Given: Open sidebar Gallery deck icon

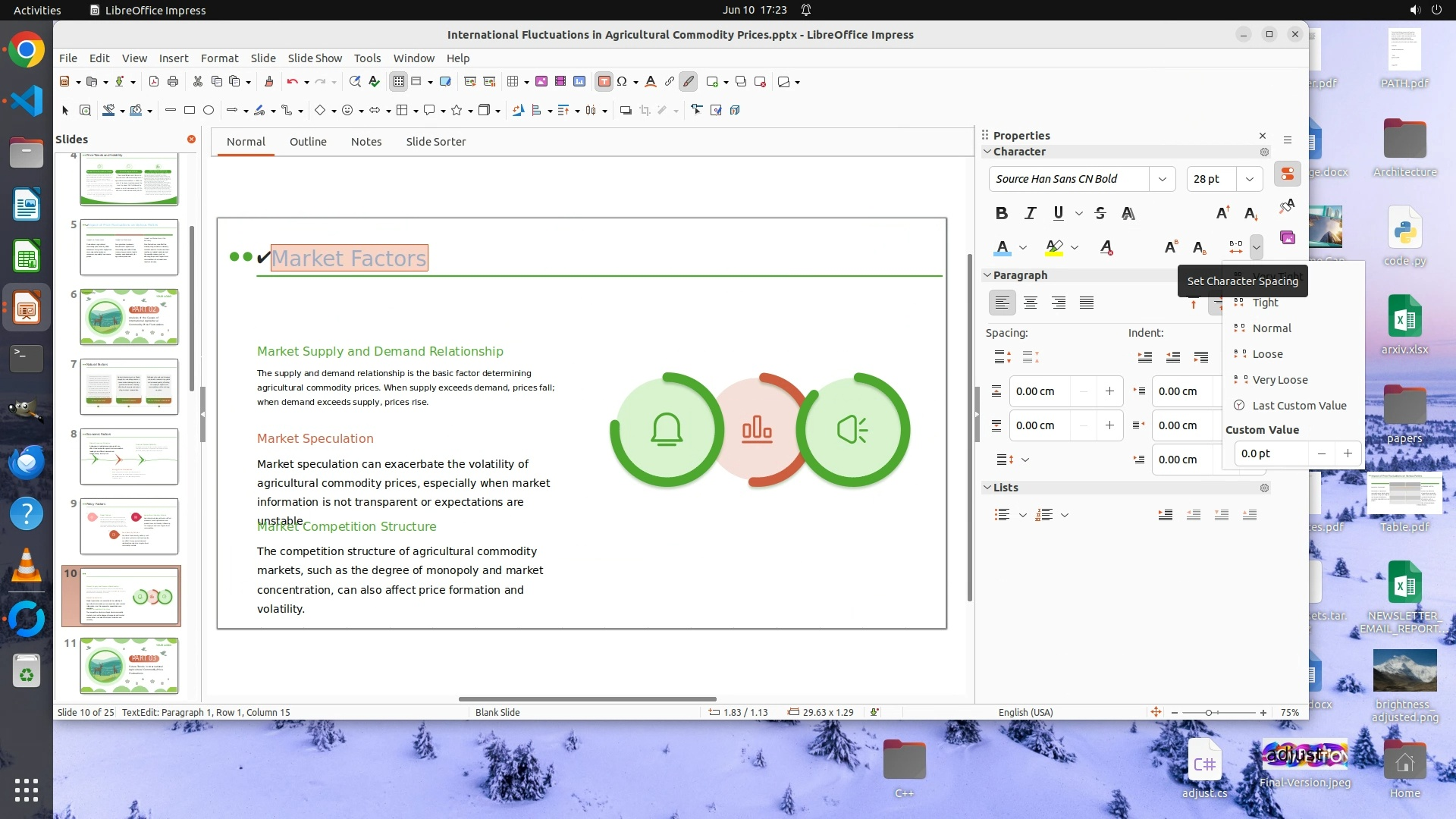Looking at the screenshot, I should pyautogui.click(x=1288, y=237).
